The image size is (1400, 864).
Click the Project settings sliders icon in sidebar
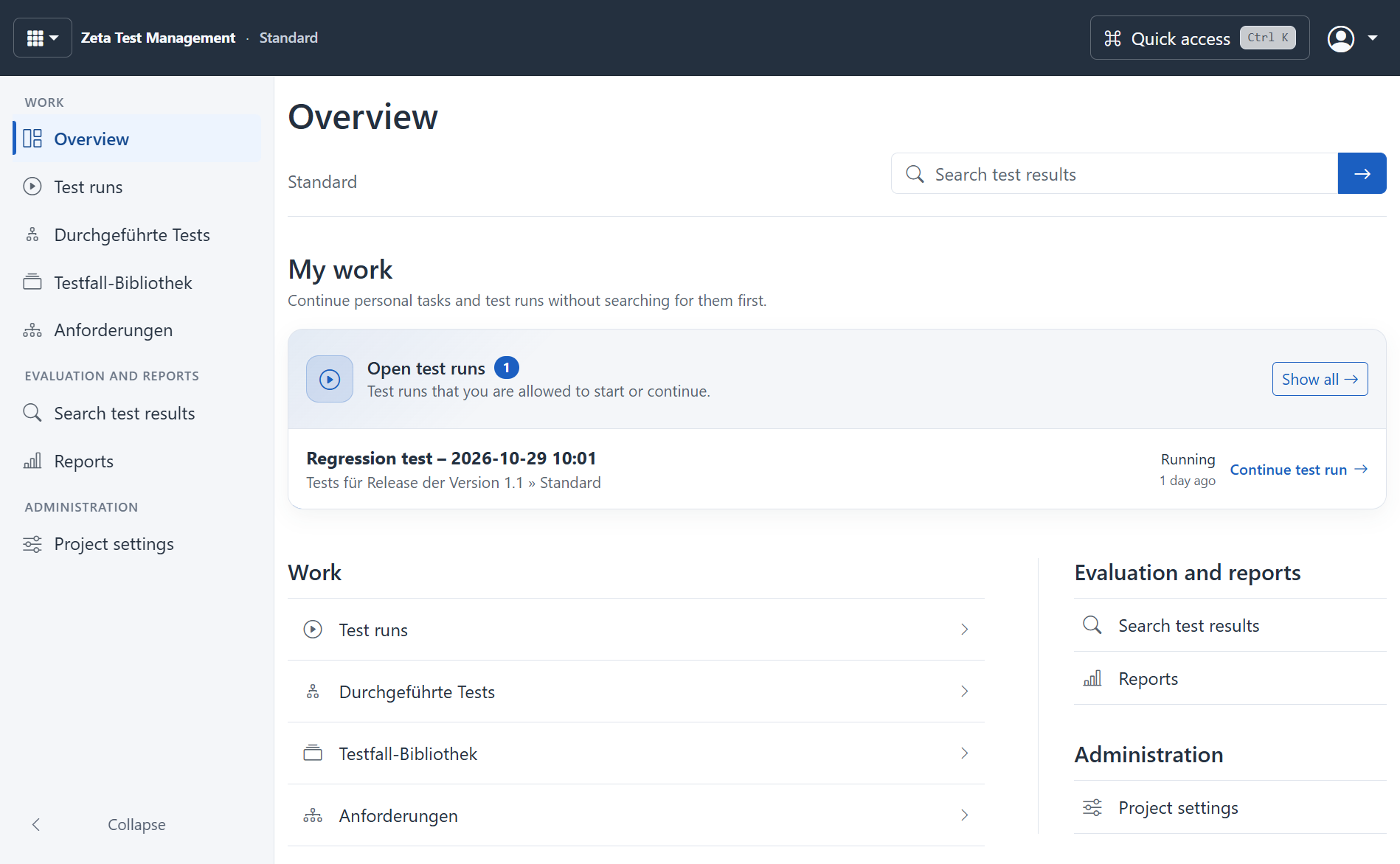[x=32, y=544]
